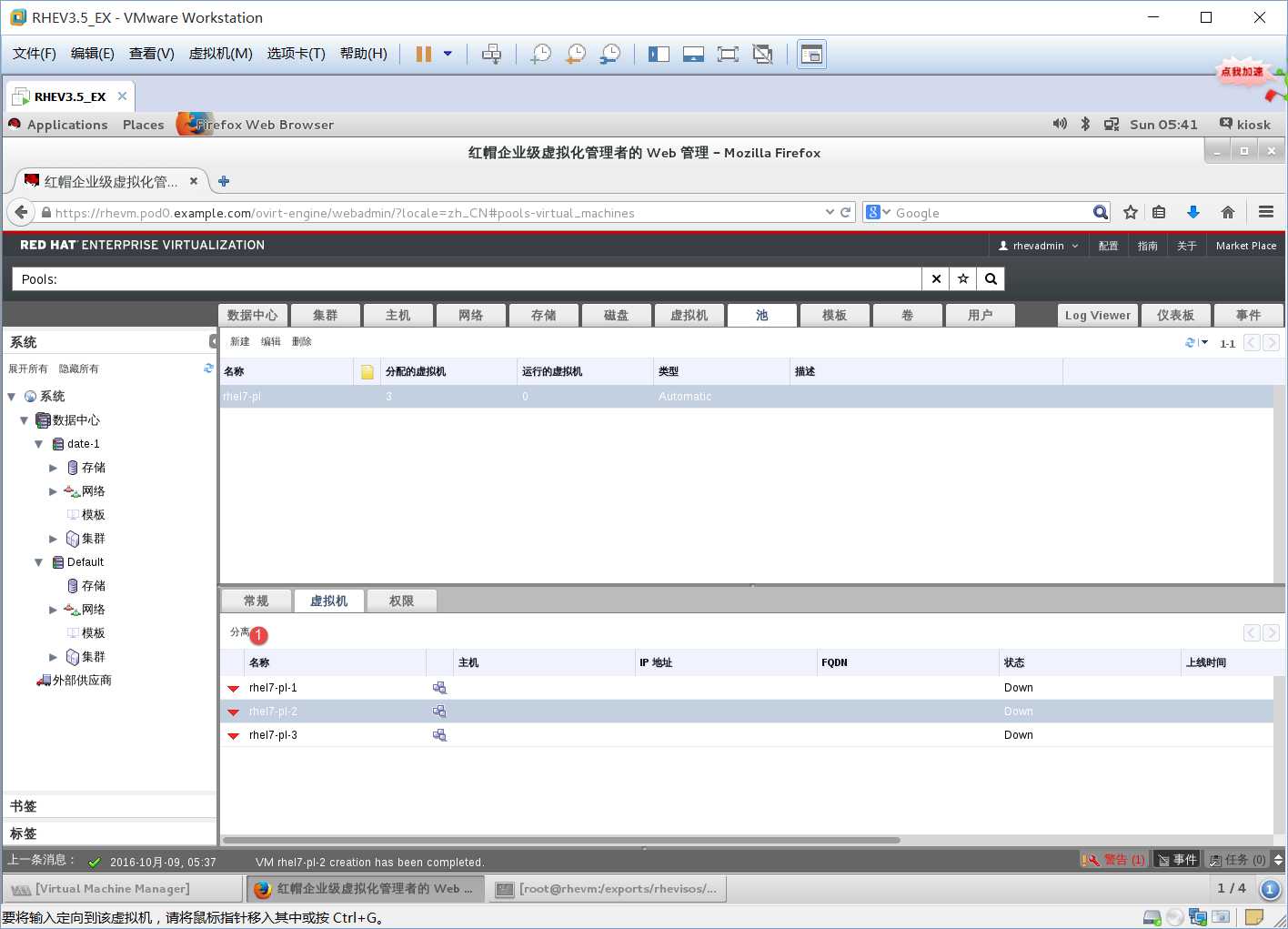Collapse the date-1 data center node
The image size is (1288, 929).
pos(39,444)
